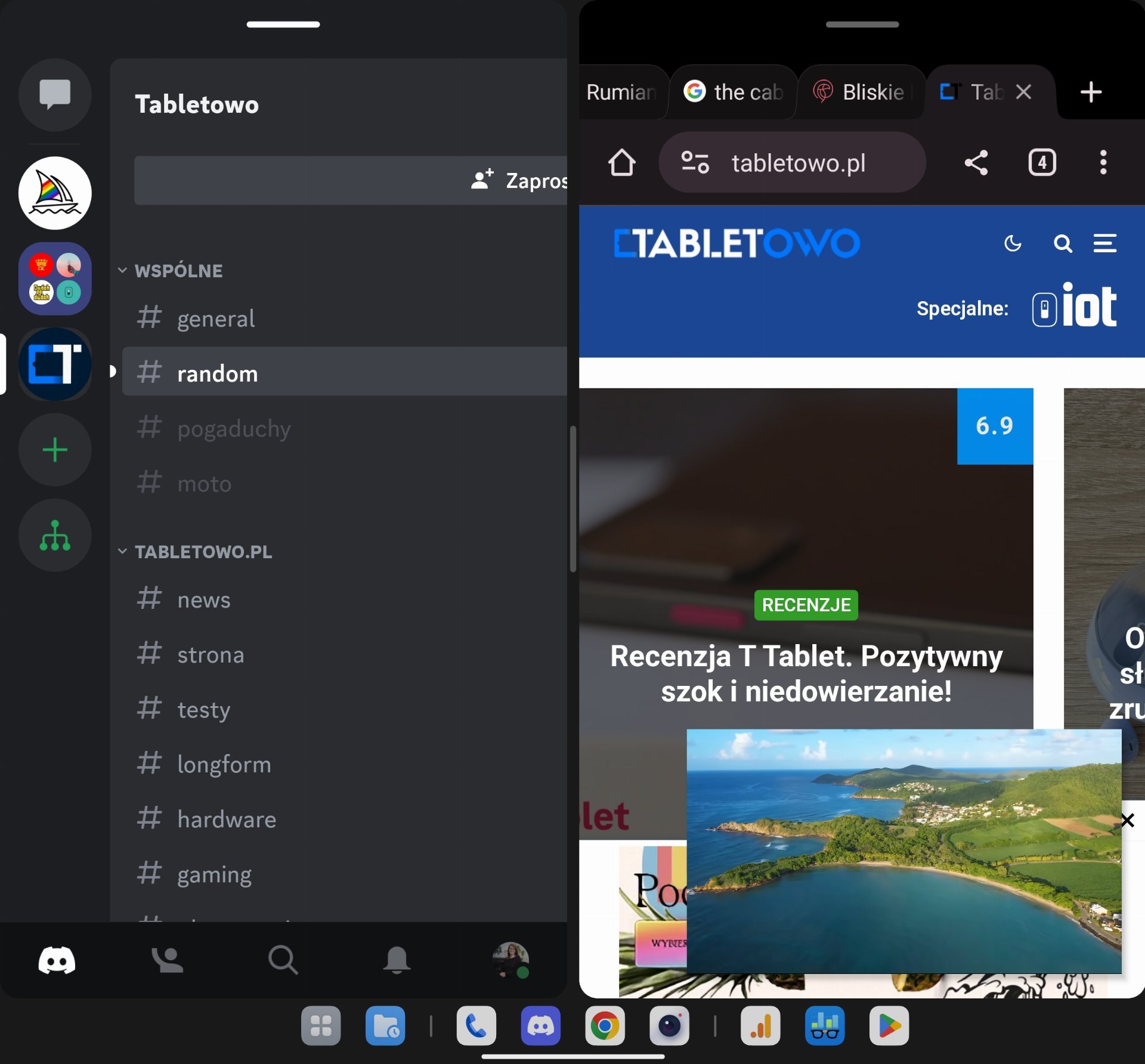Select the active Tab browser tab
This screenshot has height=1064, width=1145.
(984, 92)
